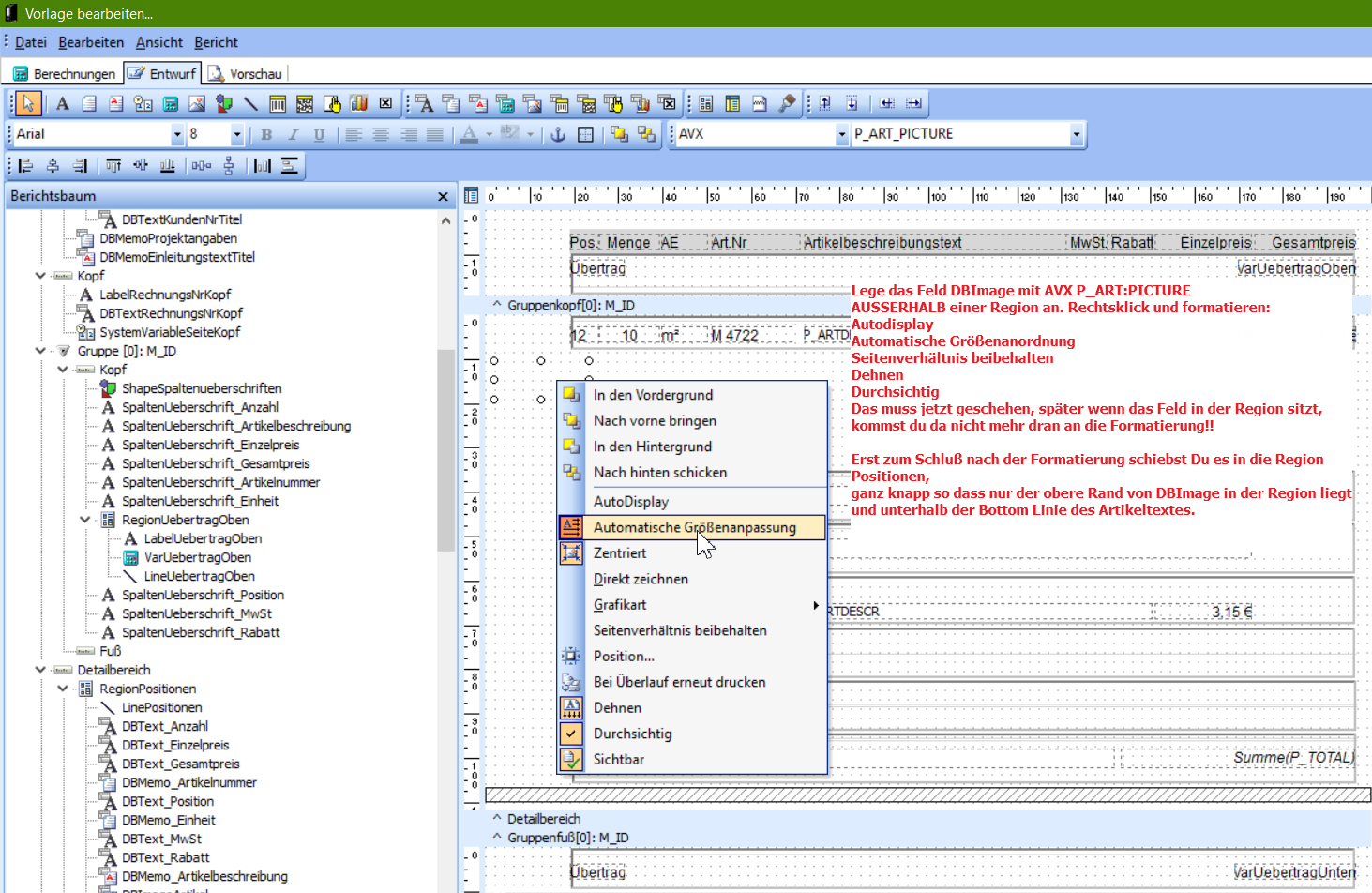Choose In den Vordergrund

692,395
